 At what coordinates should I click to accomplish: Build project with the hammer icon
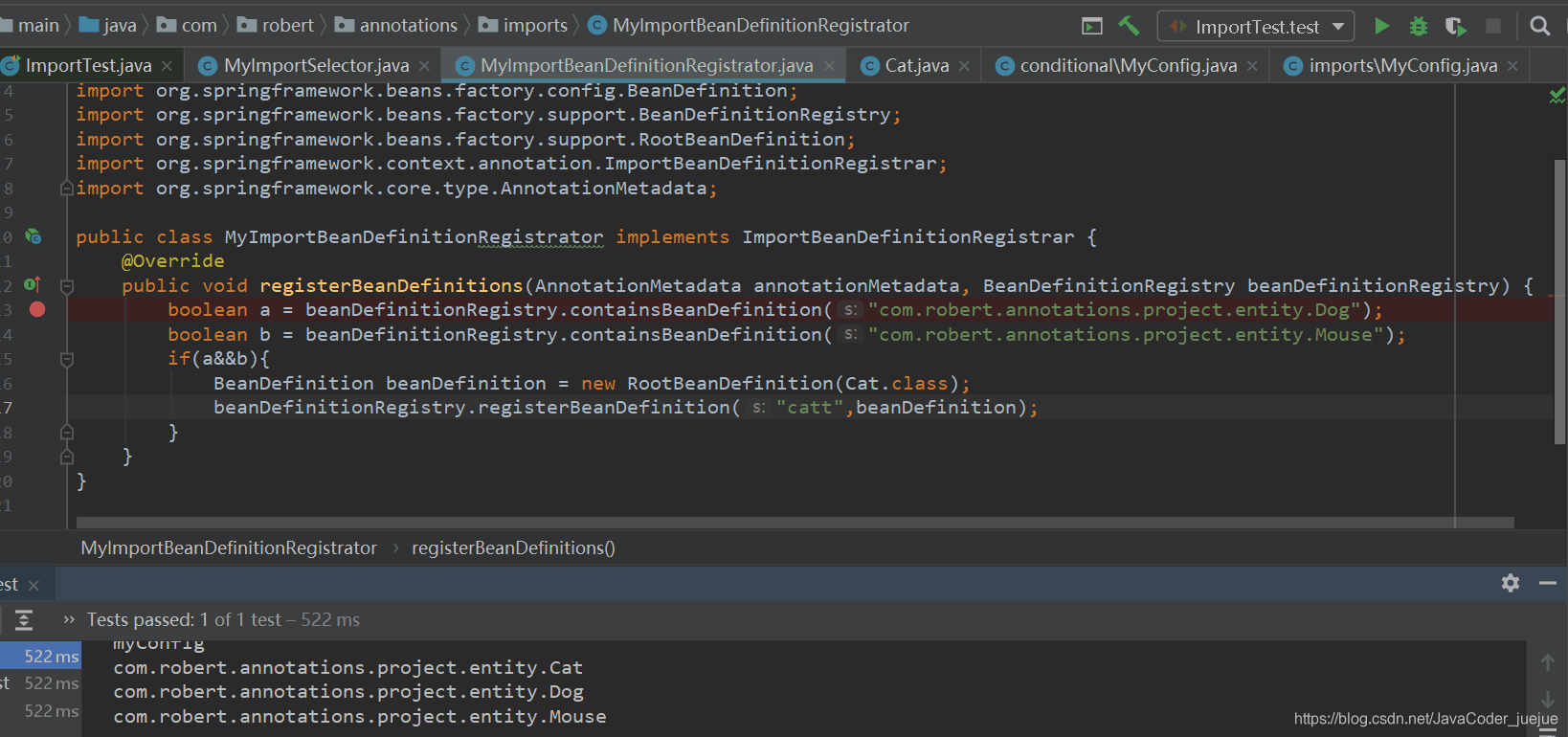[1130, 26]
